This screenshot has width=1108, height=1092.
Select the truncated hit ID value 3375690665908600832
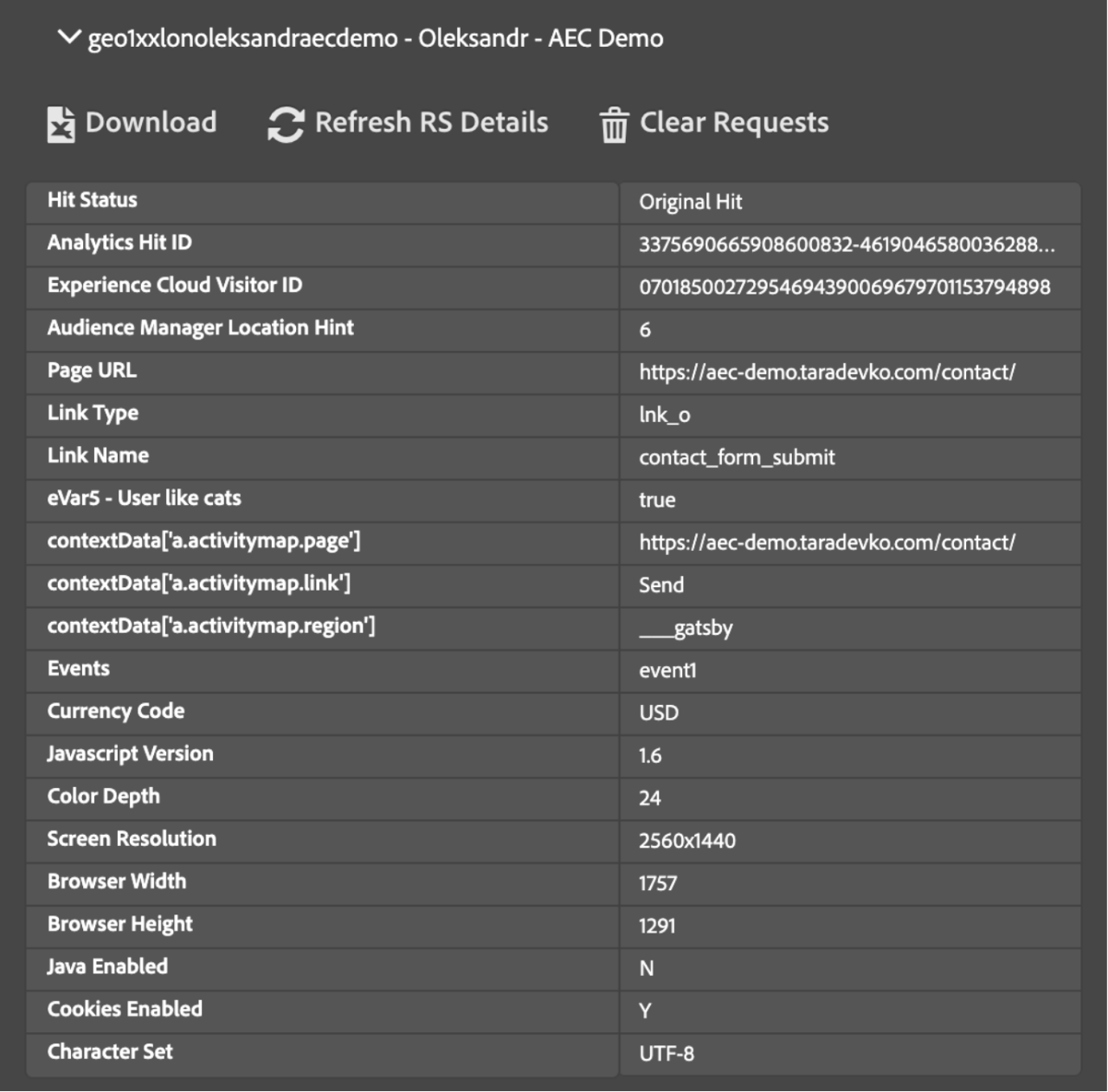(x=847, y=244)
